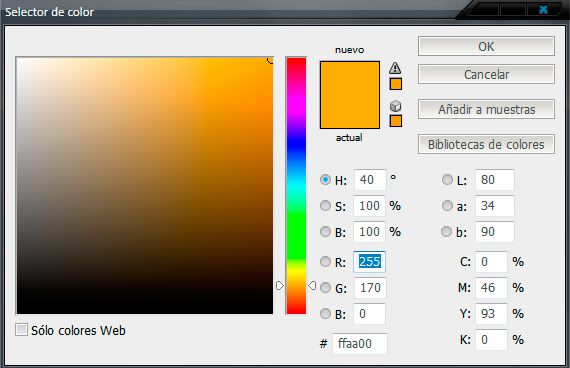The image size is (570, 368).
Task: Click the M magenta percentage field
Action: (491, 288)
